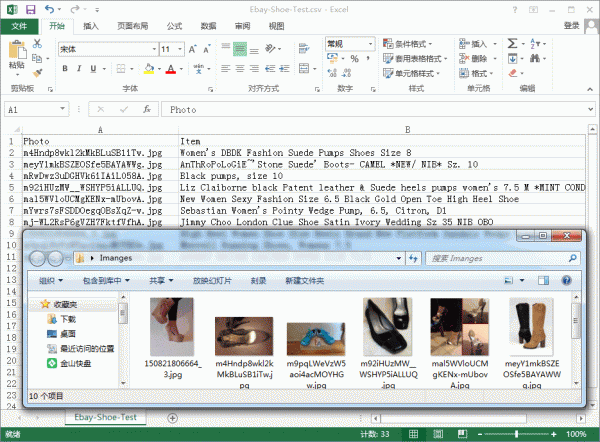Switch to the Insert ribbon tab
The height and width of the screenshot is (442, 600).
click(91, 26)
